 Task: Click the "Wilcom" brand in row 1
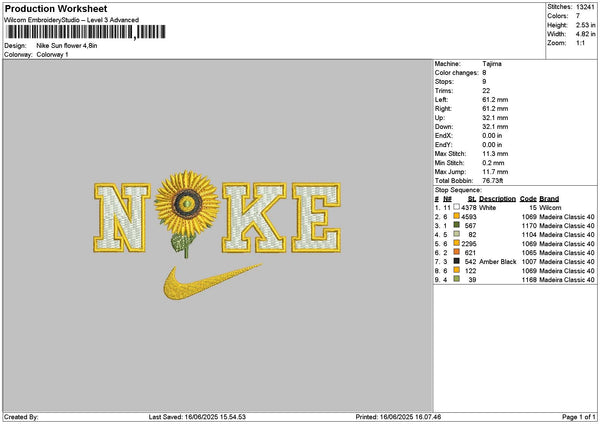pos(550,208)
